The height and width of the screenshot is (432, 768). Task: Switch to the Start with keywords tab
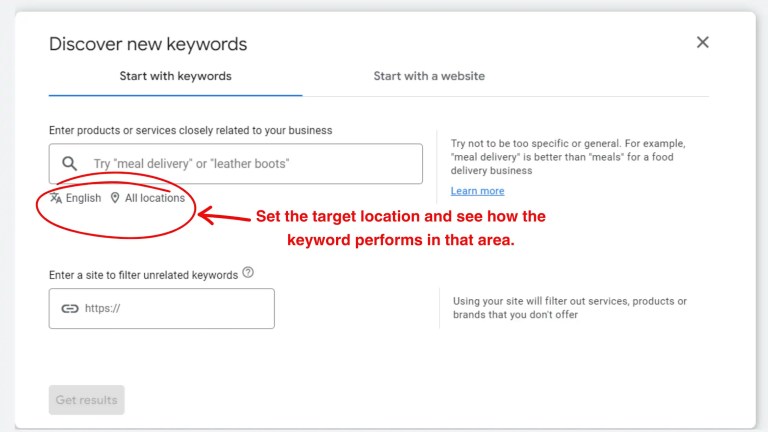[x=175, y=76]
